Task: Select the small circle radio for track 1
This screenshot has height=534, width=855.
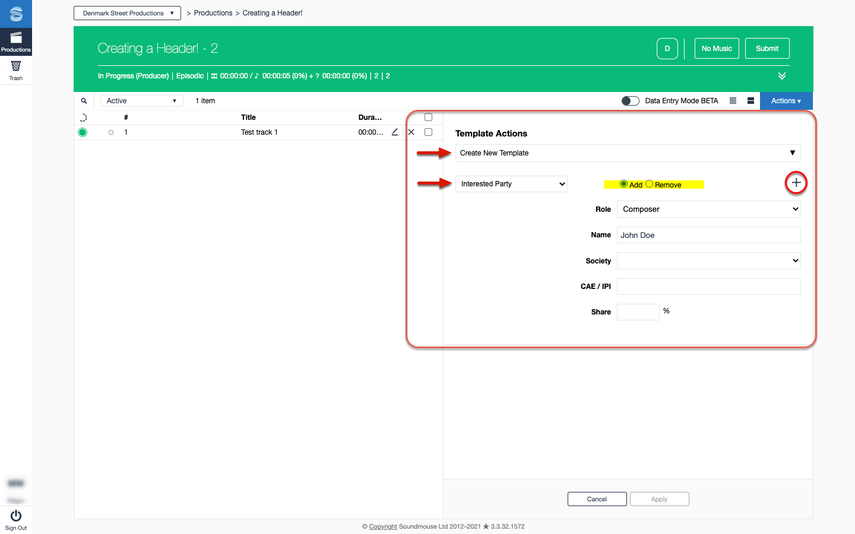Action: 111,133
